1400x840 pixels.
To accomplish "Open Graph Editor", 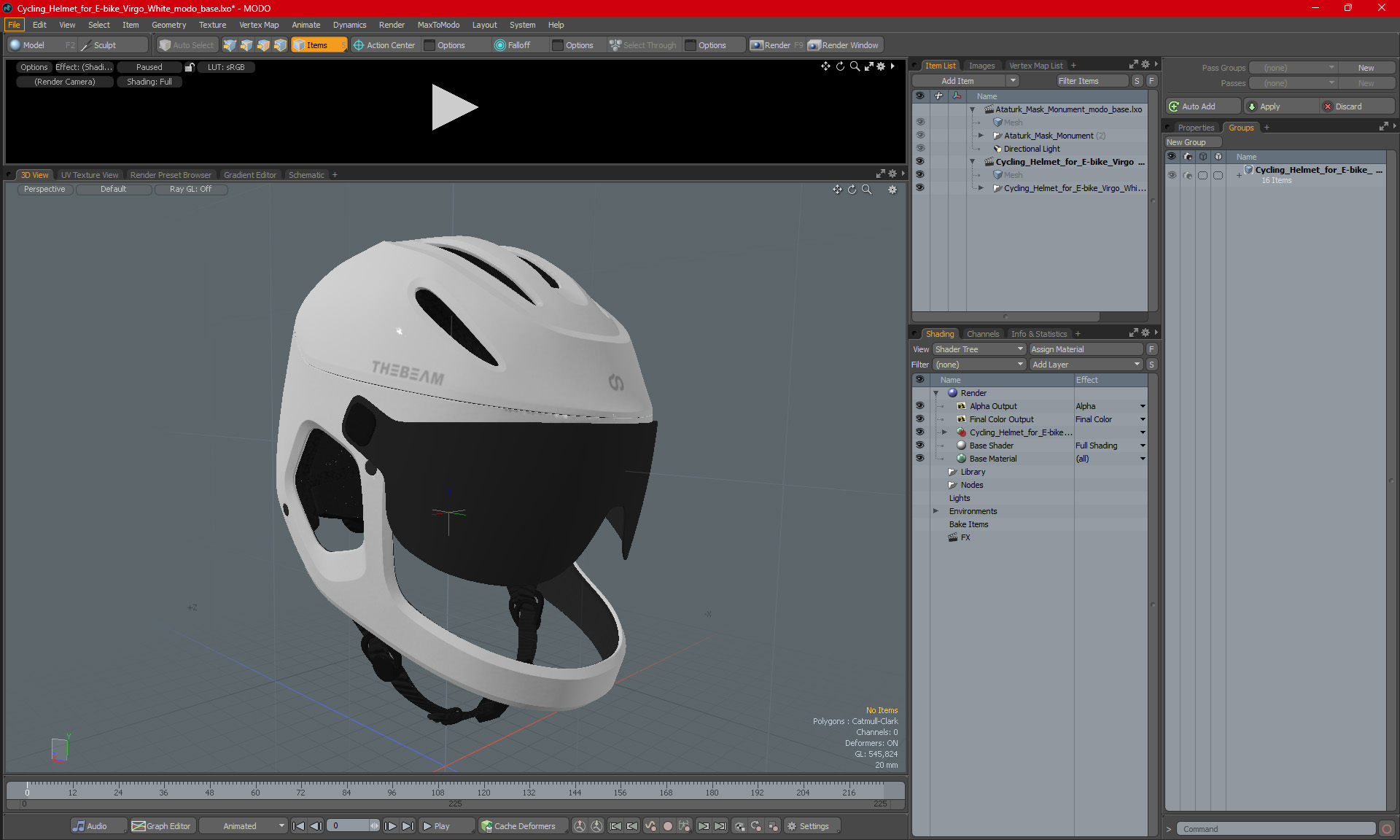I will click(x=161, y=826).
